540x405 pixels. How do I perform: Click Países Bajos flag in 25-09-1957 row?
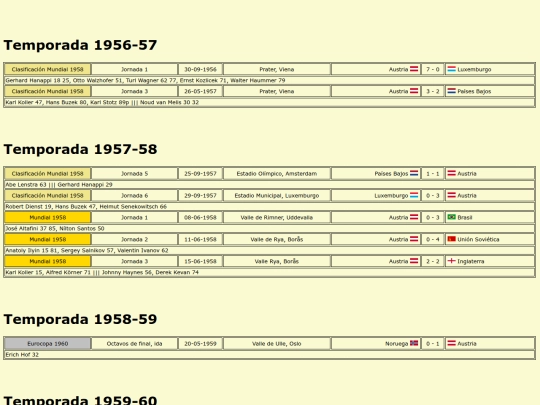414,174
